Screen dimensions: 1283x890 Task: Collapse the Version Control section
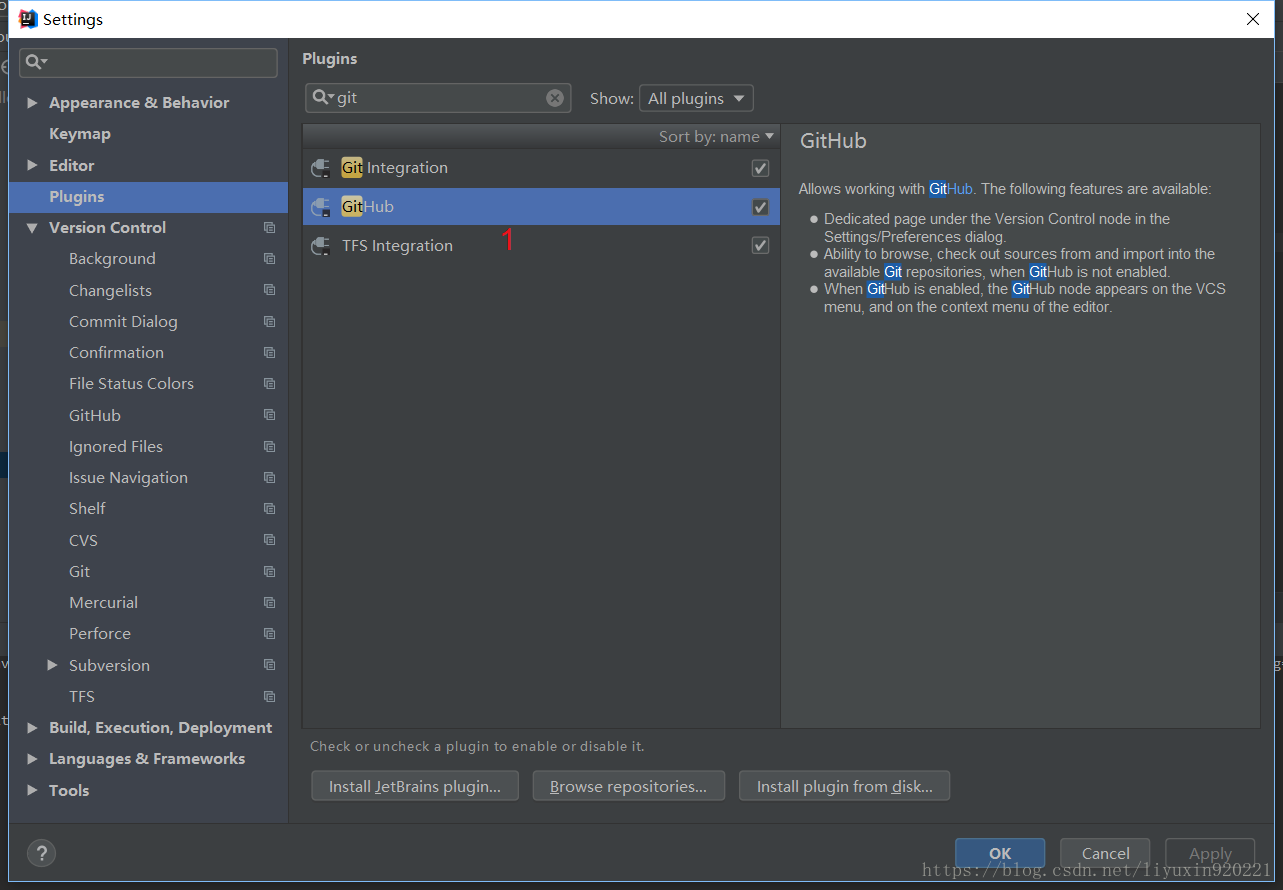click(x=33, y=228)
